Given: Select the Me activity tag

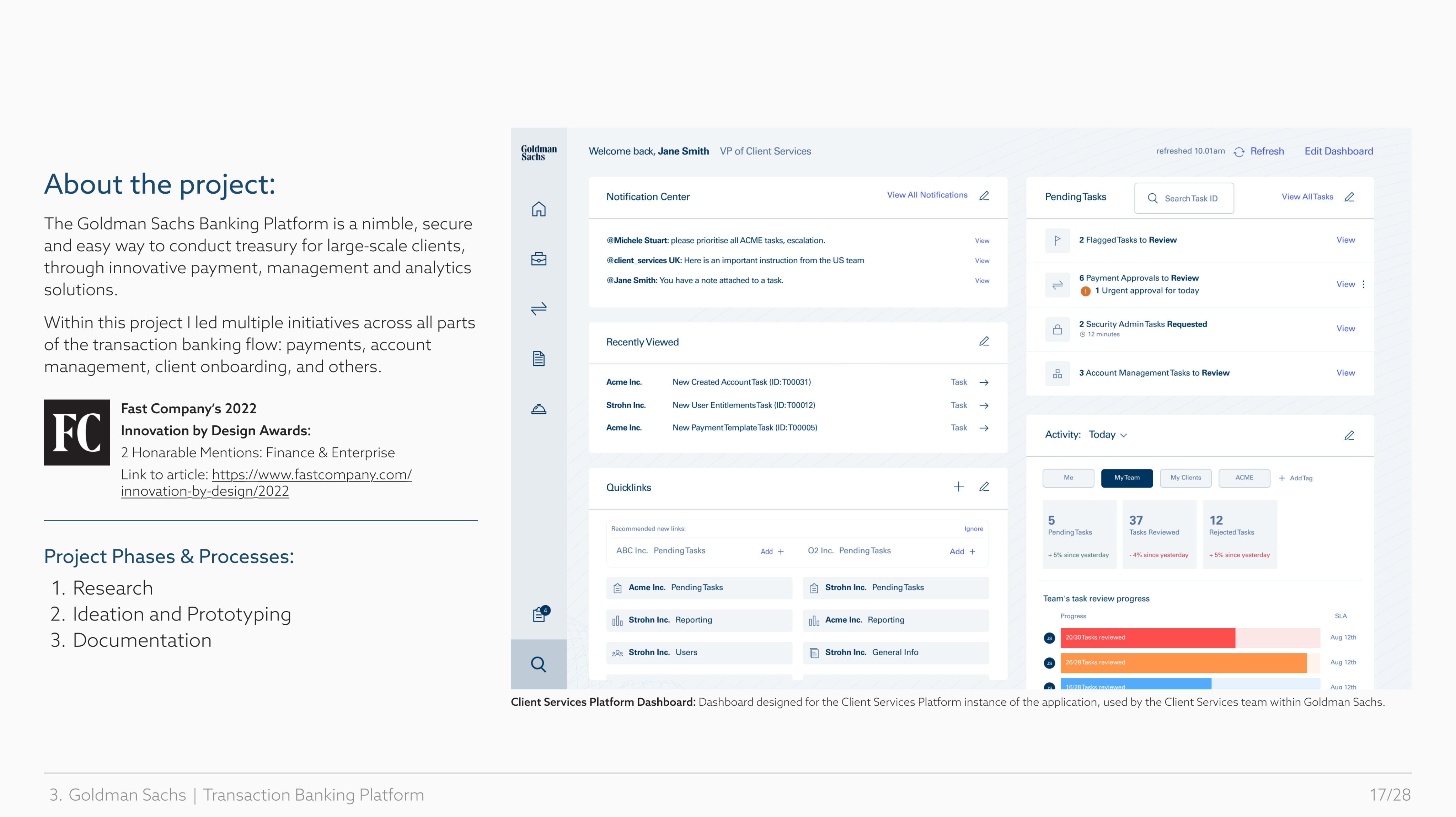Looking at the screenshot, I should coord(1068,477).
